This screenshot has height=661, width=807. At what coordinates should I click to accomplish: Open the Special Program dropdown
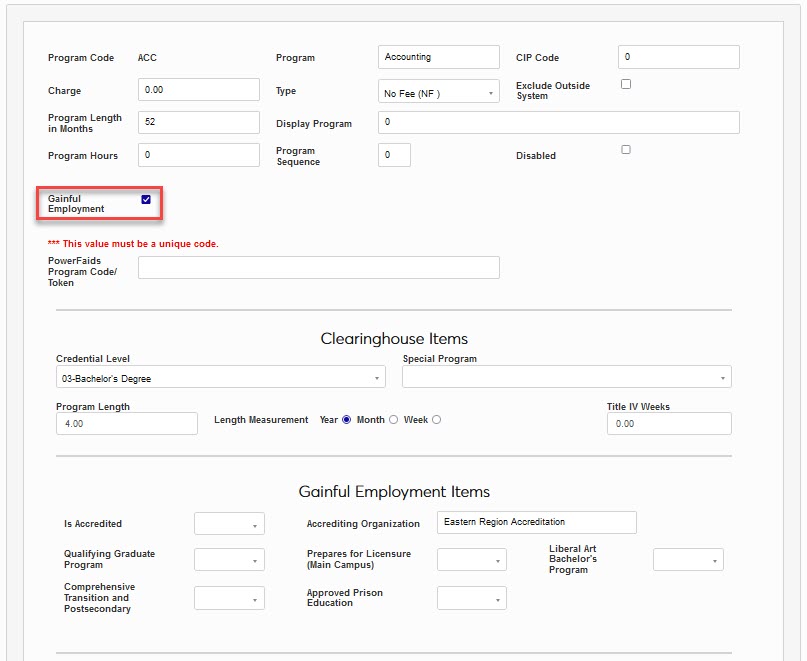tap(566, 378)
